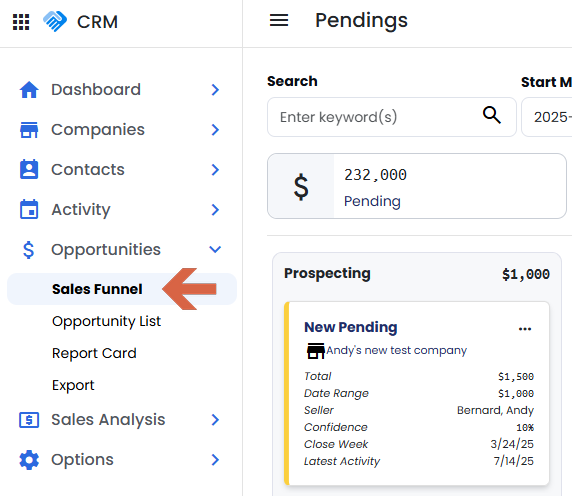
Task: Open Opportunity List submenu item
Action: coord(106,321)
